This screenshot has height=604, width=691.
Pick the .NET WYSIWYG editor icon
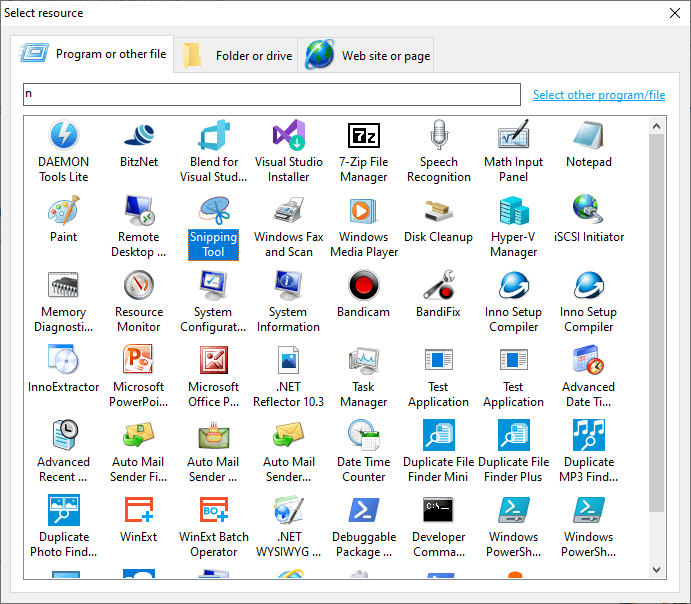[289, 510]
